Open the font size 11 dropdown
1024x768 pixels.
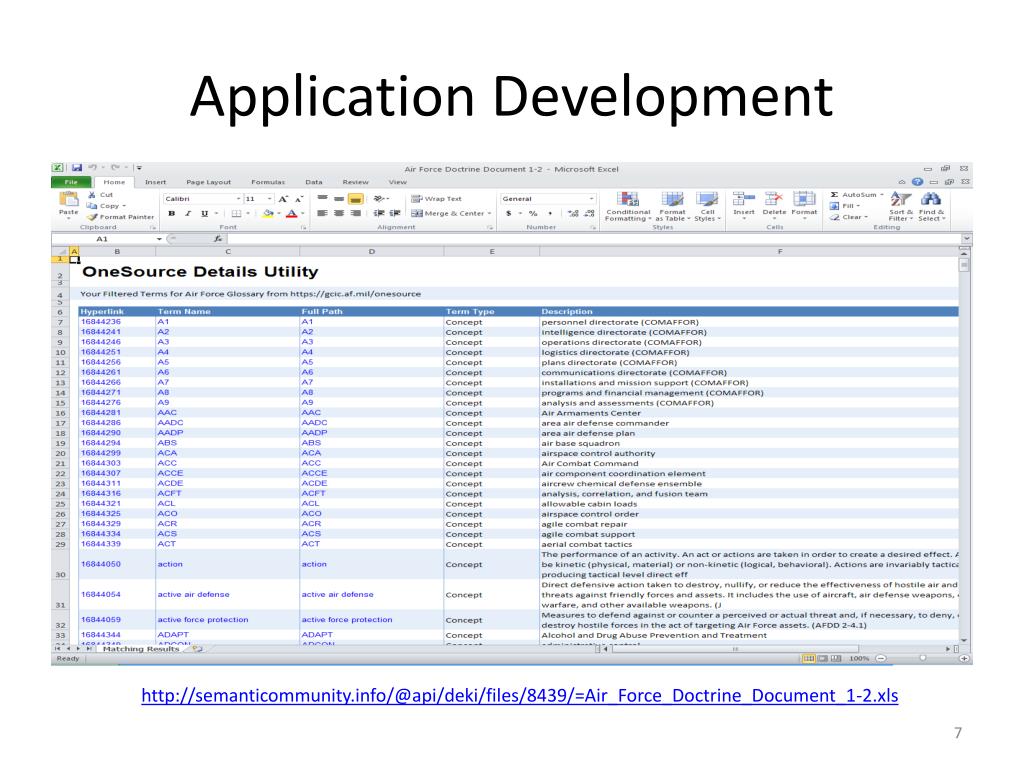(270, 199)
